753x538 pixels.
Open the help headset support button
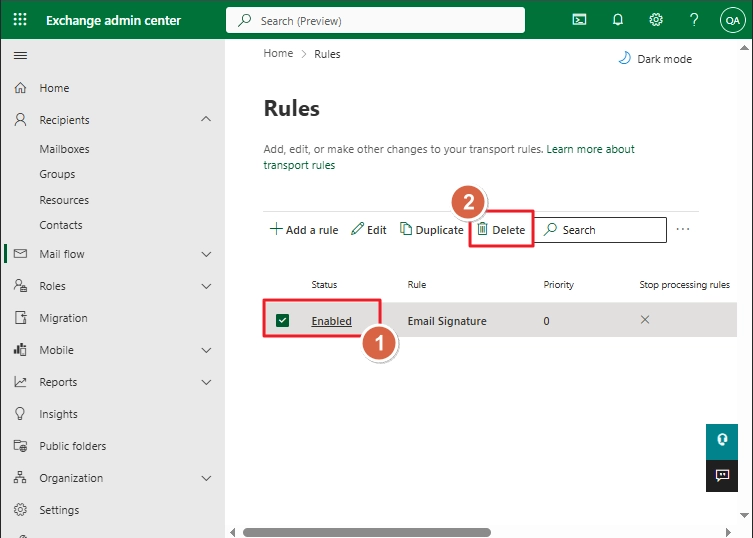tap(722, 441)
